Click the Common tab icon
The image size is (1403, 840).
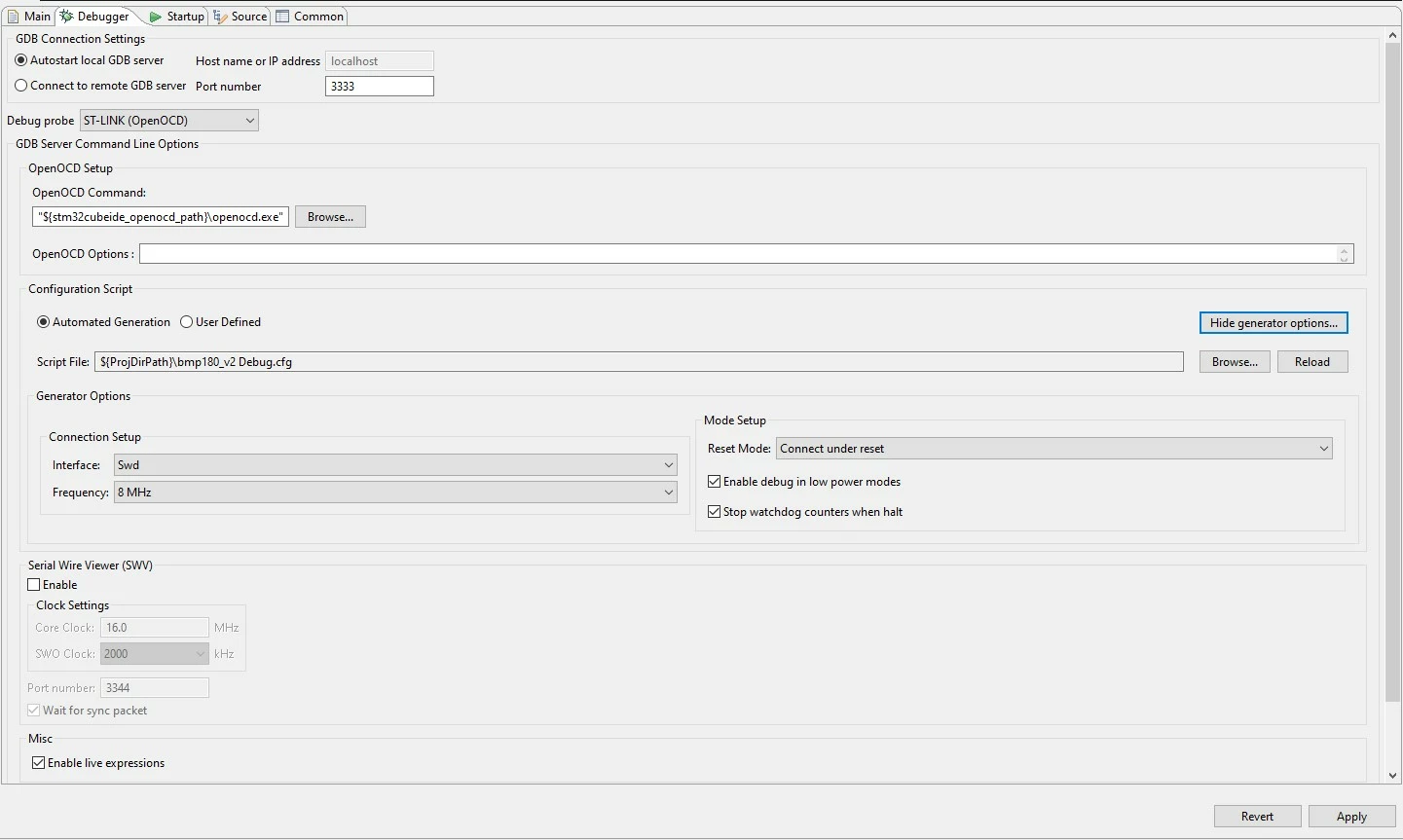pos(282,17)
